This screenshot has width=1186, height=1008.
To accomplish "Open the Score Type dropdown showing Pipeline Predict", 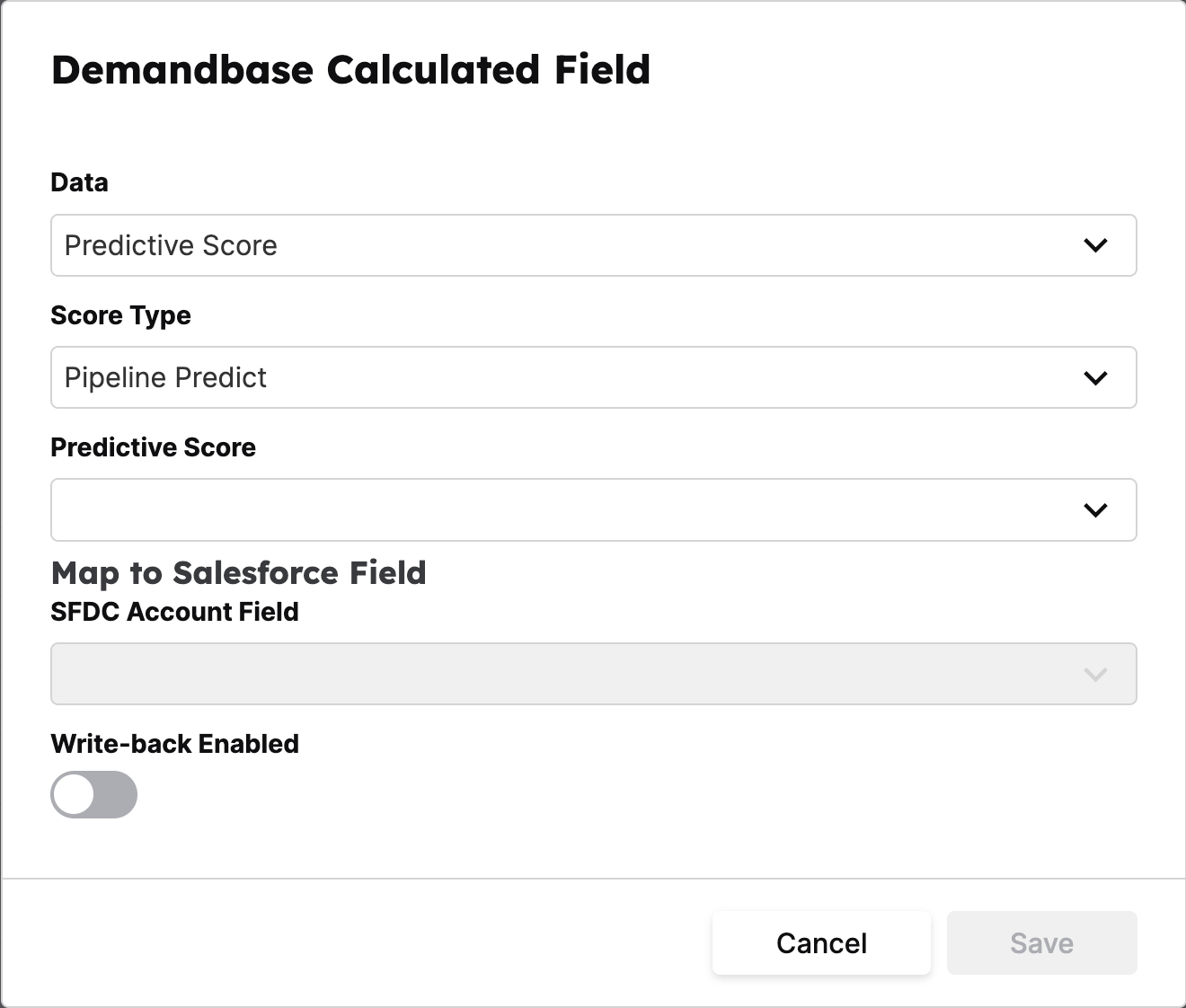I will coord(594,377).
